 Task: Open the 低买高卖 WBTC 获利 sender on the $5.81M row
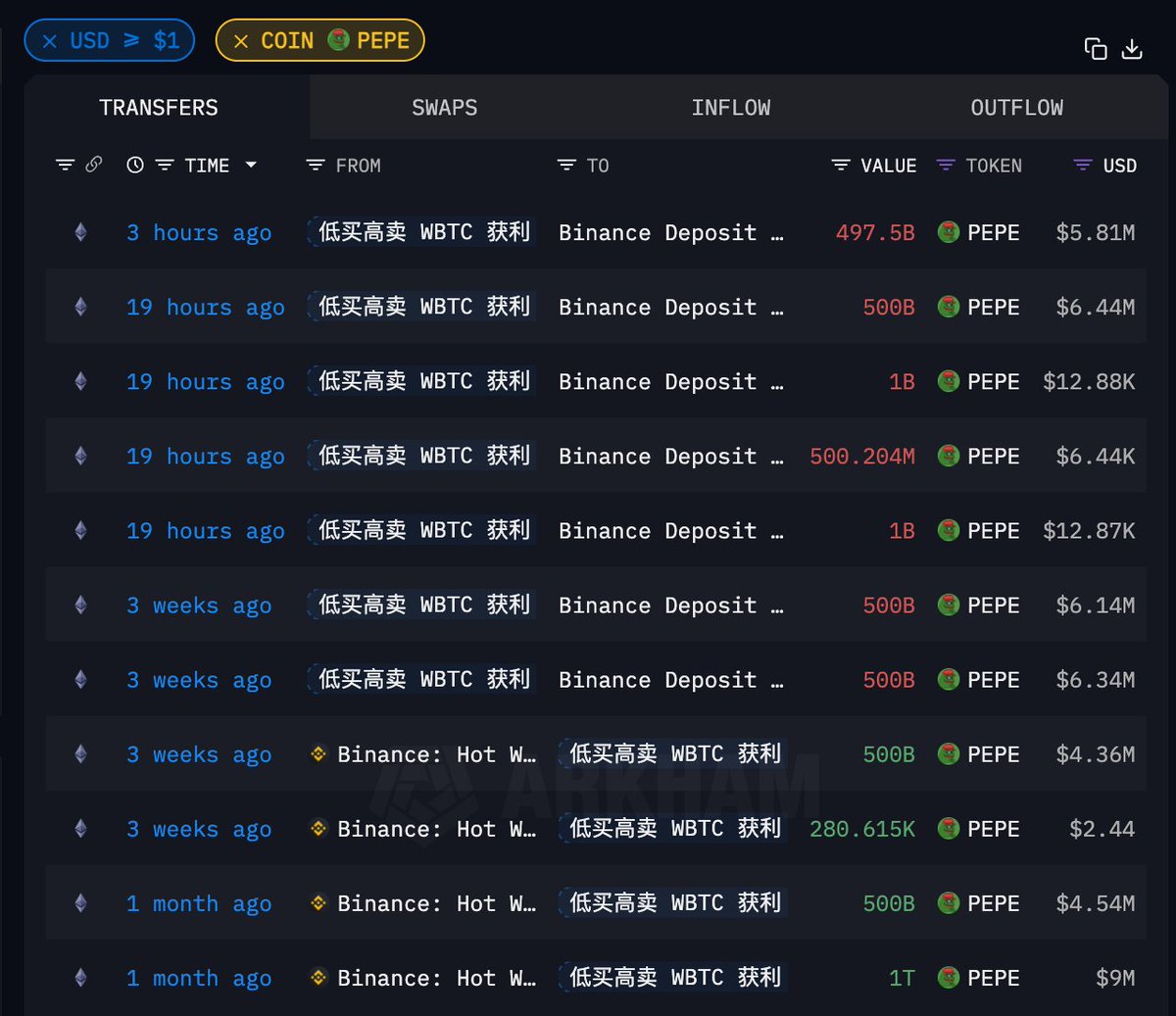pyautogui.click(x=422, y=232)
